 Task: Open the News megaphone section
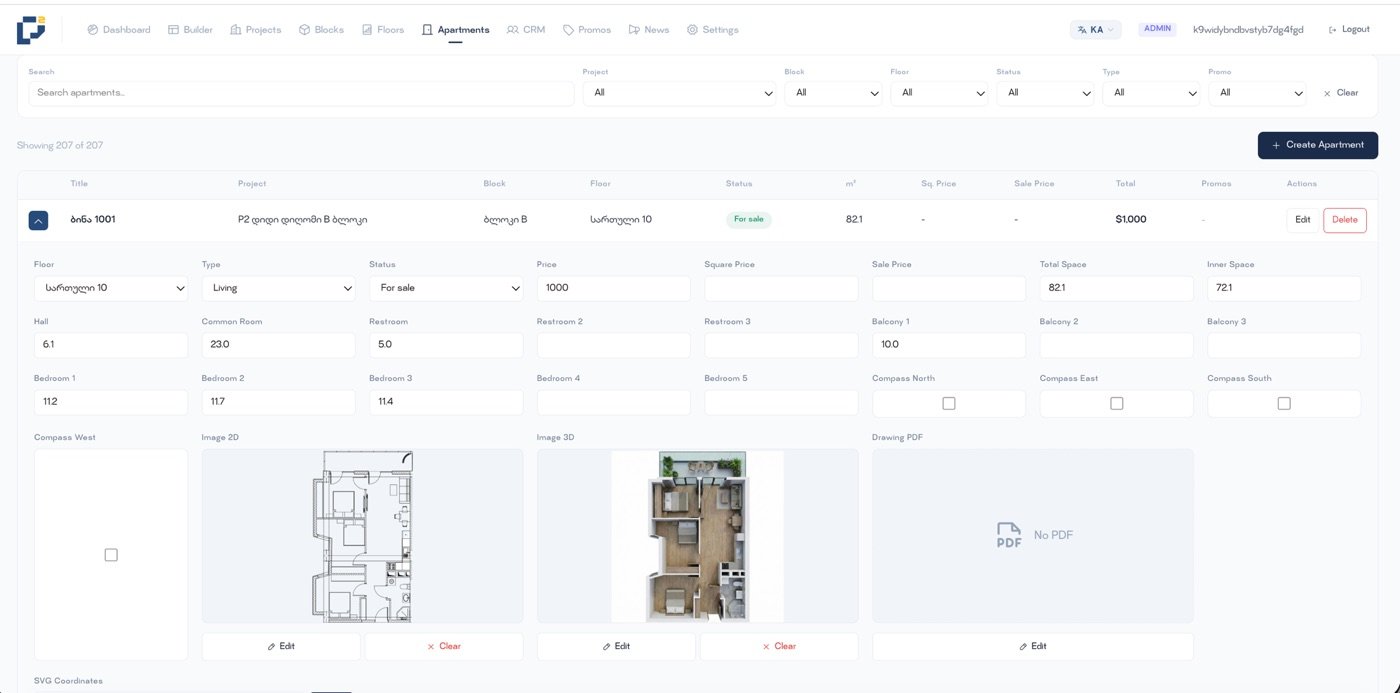click(x=649, y=30)
